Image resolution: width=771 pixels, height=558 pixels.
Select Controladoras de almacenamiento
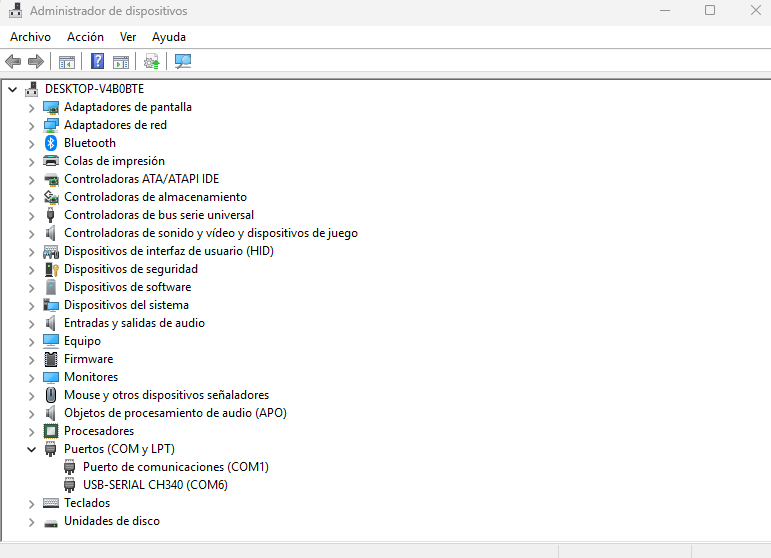(155, 197)
